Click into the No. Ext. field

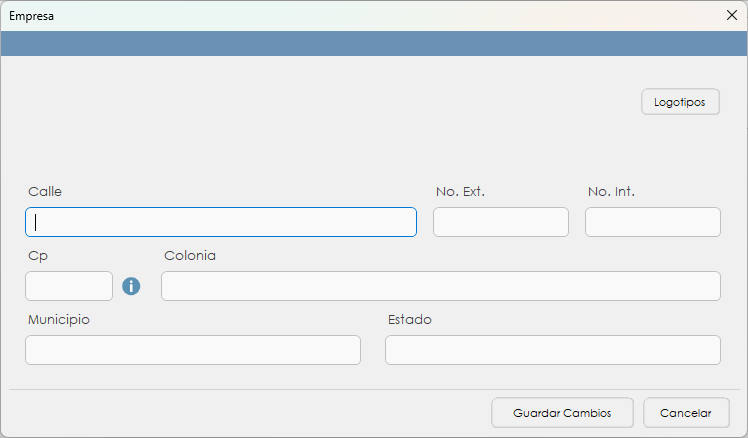click(500, 222)
